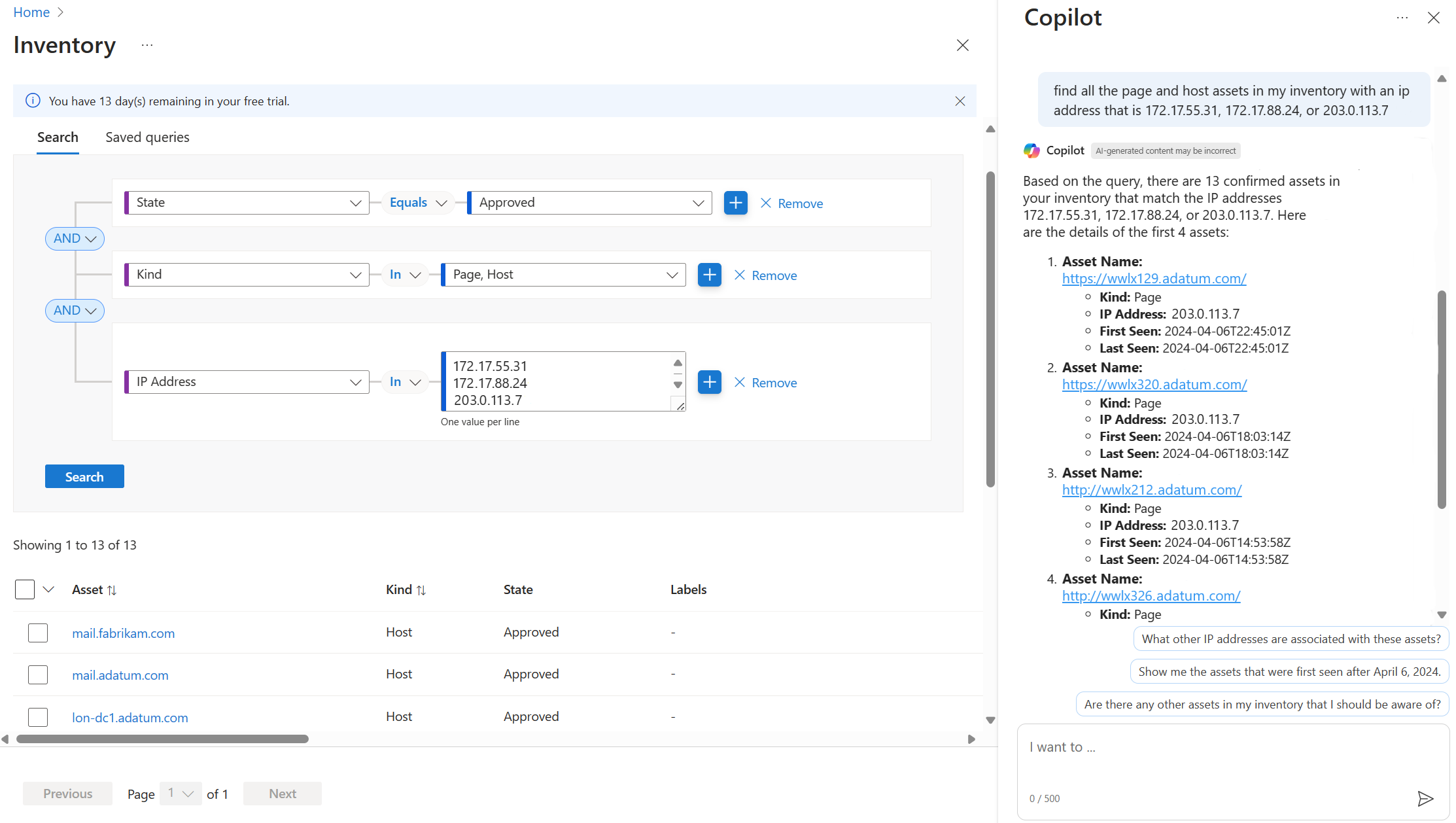Click the plus icon beside IP Address filter
1456x823 pixels.
tap(709, 382)
